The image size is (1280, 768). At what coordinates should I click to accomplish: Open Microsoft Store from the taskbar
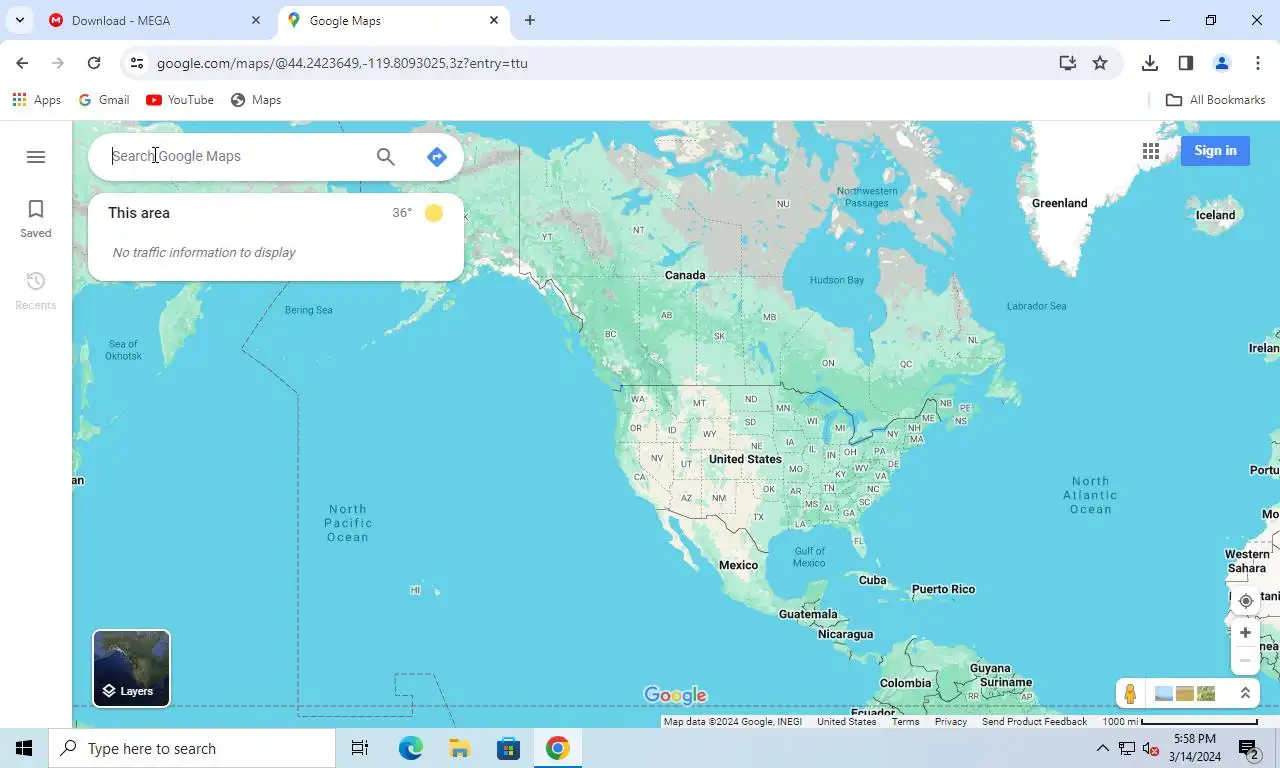pyautogui.click(x=508, y=748)
